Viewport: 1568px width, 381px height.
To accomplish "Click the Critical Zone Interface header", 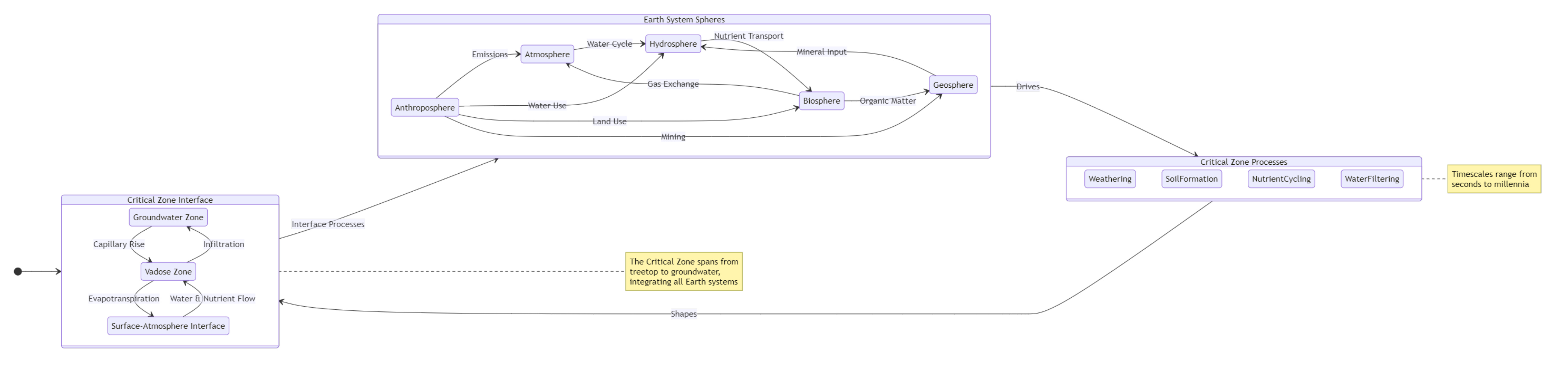I will 170,199.
